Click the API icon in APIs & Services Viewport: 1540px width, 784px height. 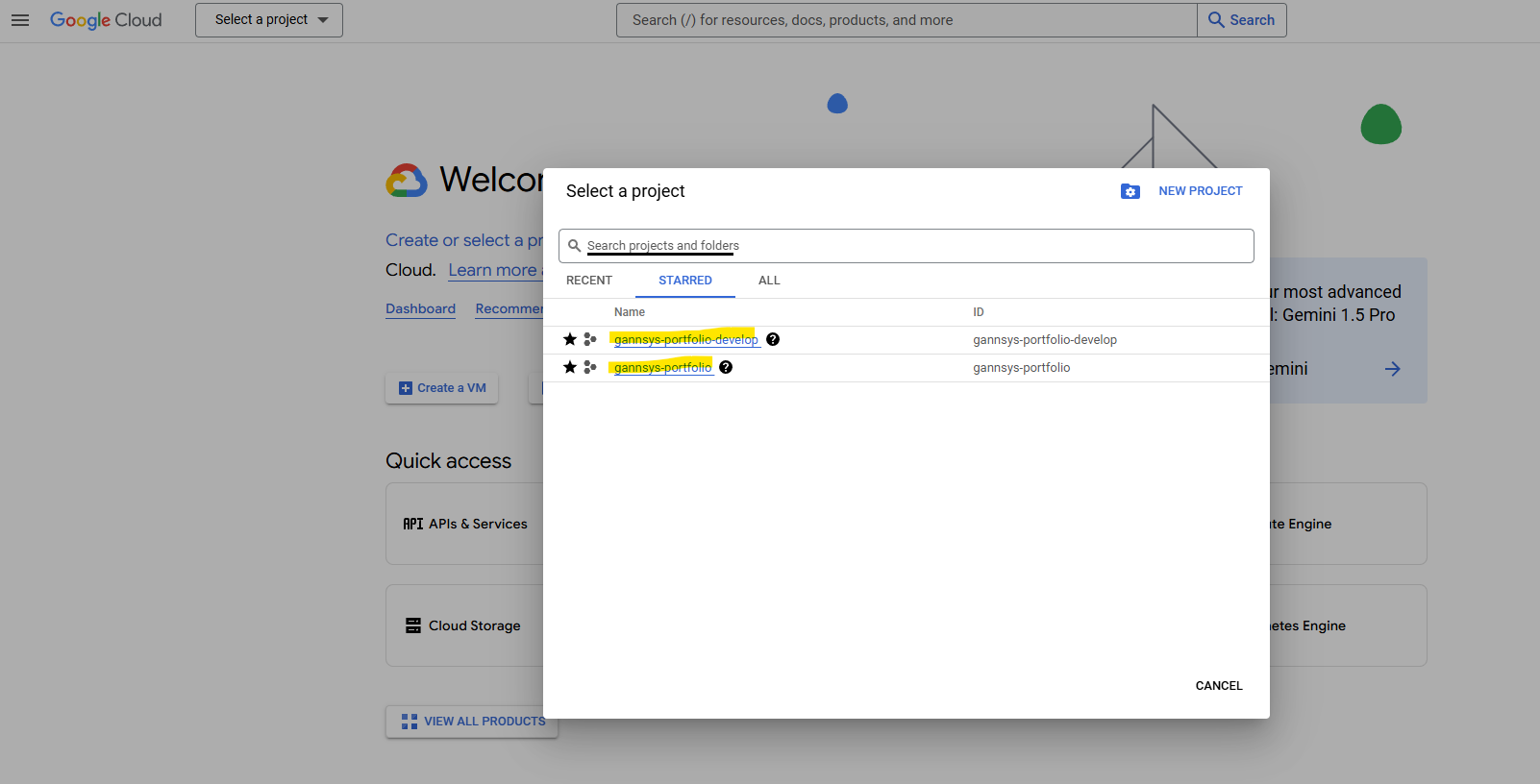(x=413, y=524)
